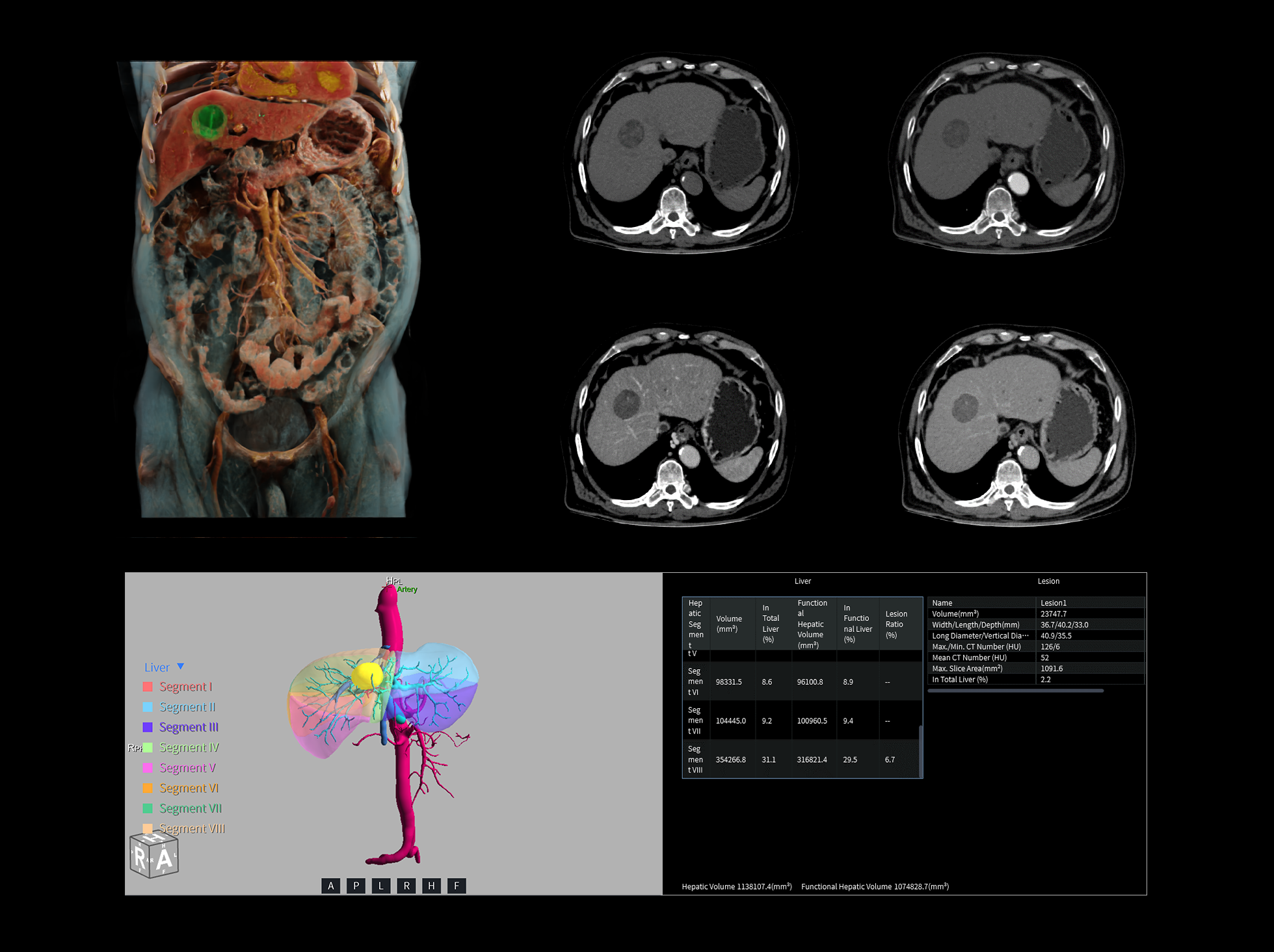Switch to L left view
1274x952 pixels.
(381, 886)
